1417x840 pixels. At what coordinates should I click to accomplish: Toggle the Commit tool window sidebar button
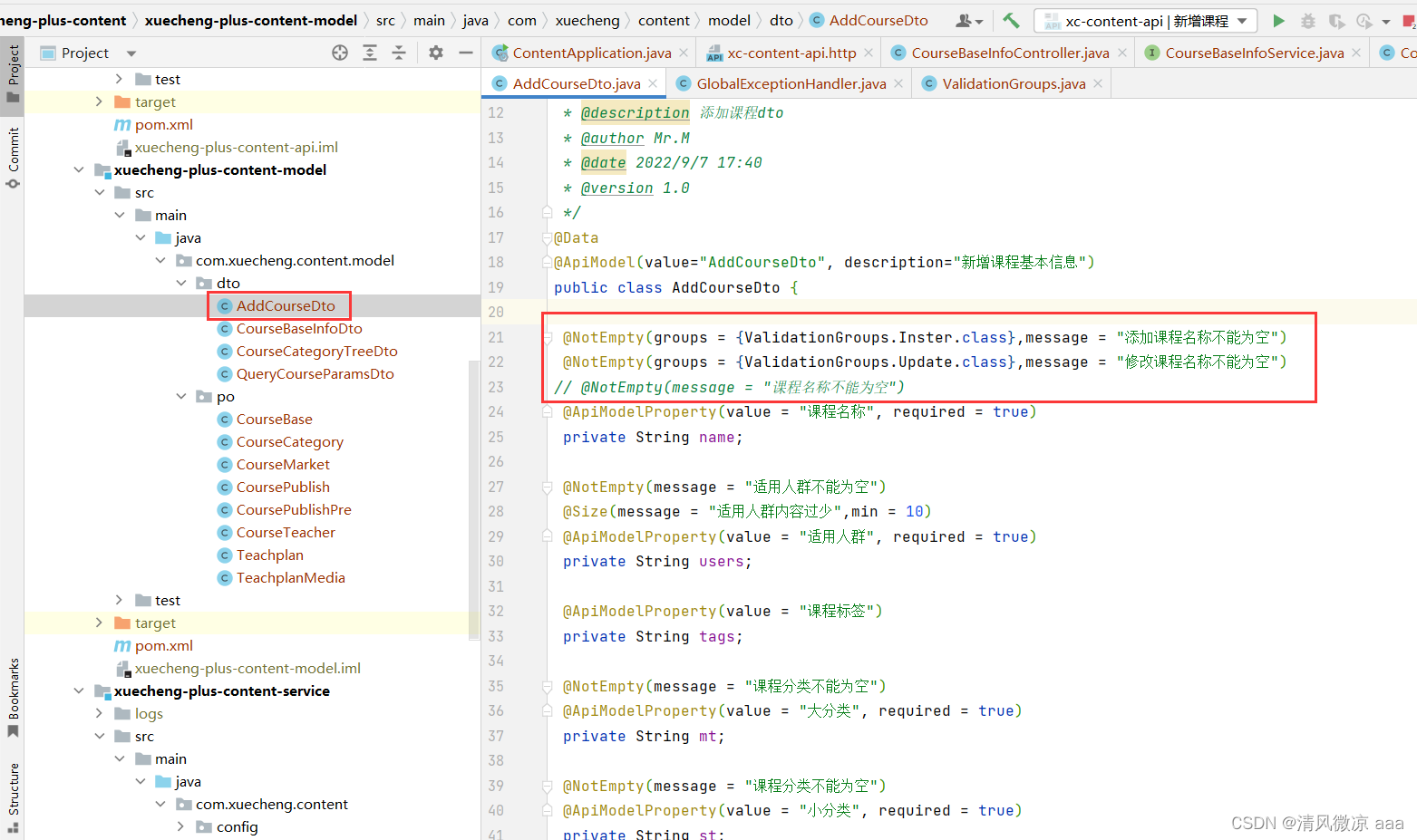coord(13,158)
